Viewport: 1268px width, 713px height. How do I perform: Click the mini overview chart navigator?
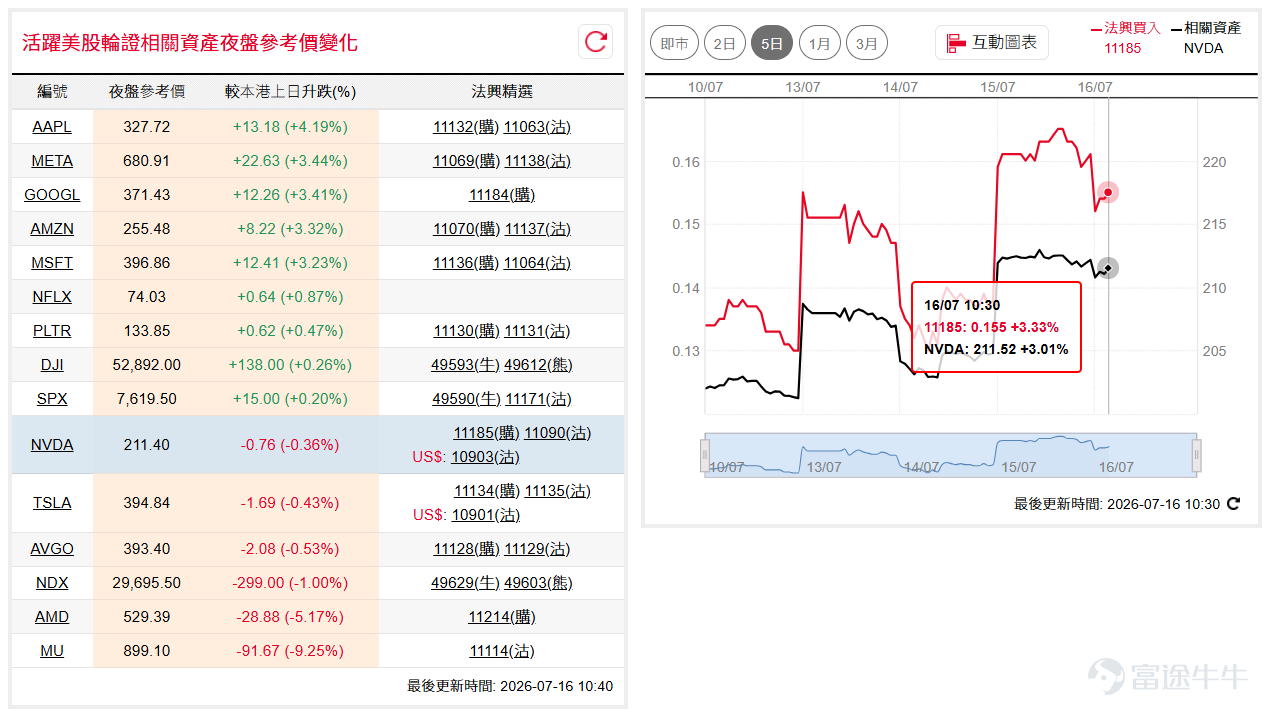pyautogui.click(x=950, y=456)
